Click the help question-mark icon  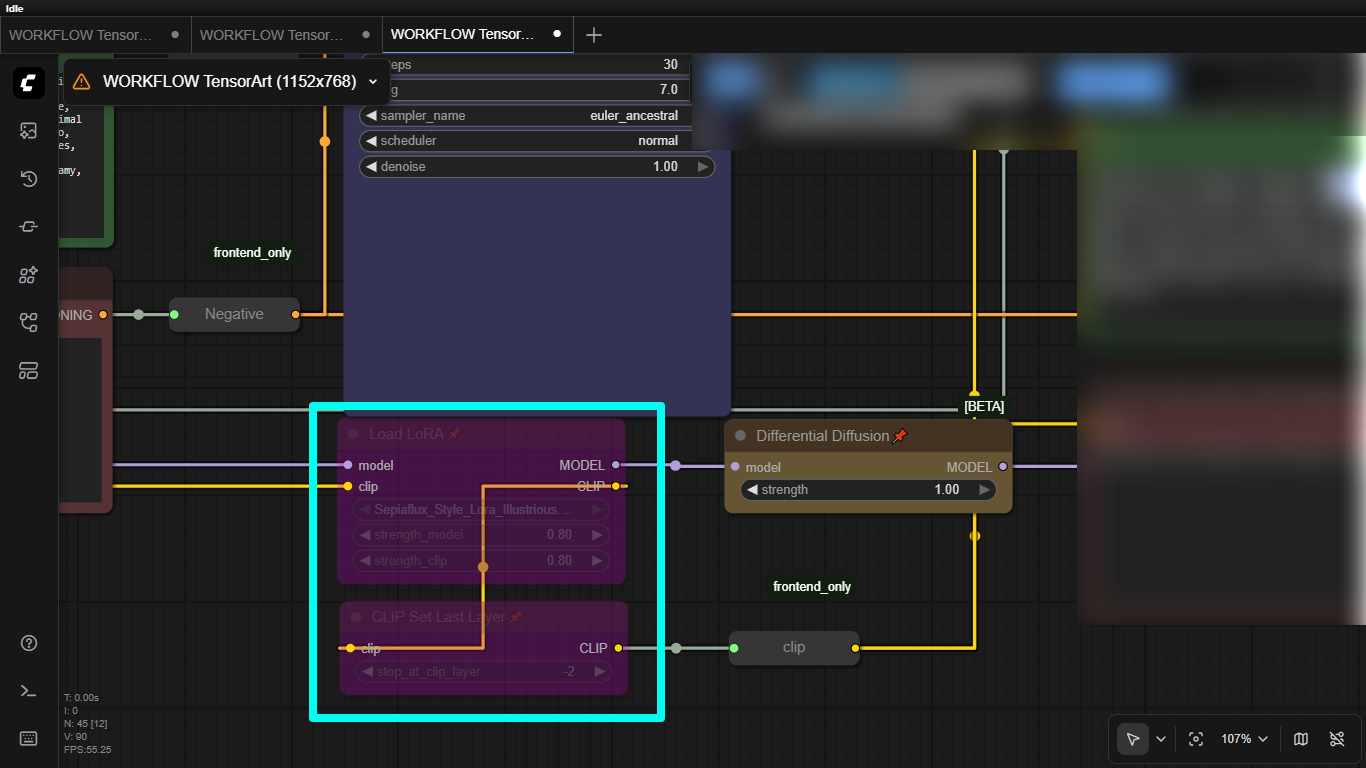click(28, 643)
